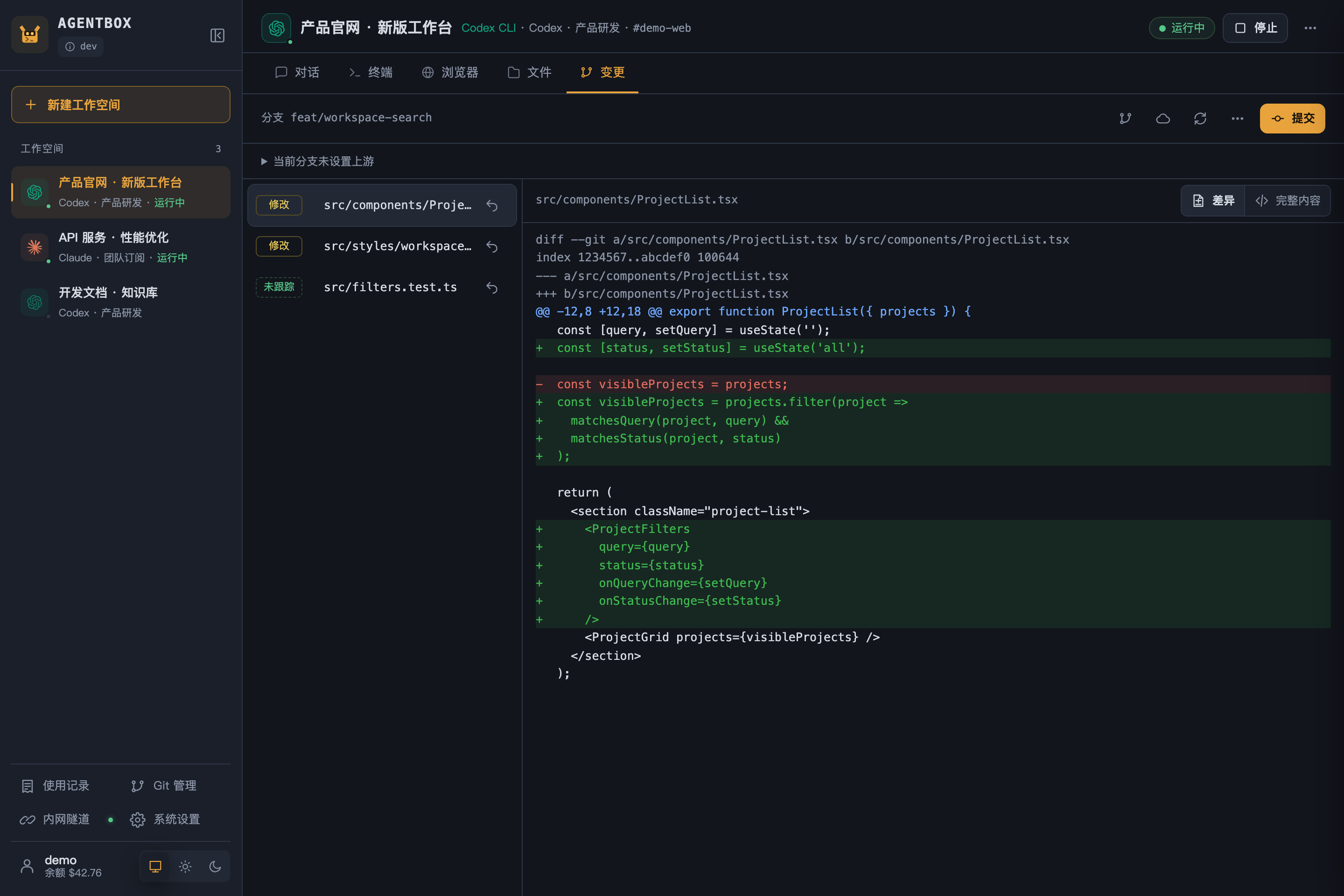Collapse the sidebar panel icon
The width and height of the screenshot is (1344, 896).
(217, 35)
